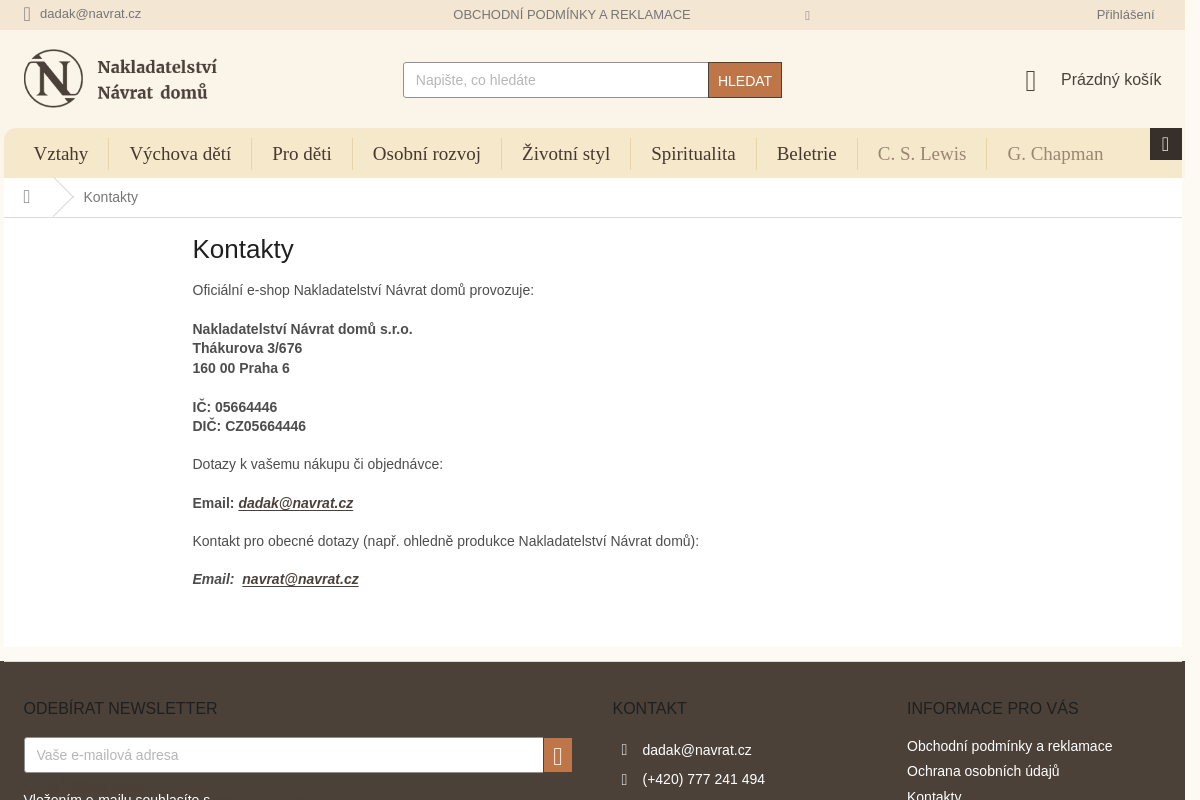The height and width of the screenshot is (800, 1200).
Task: Click the envelope icon in top bar
Action: (27, 15)
